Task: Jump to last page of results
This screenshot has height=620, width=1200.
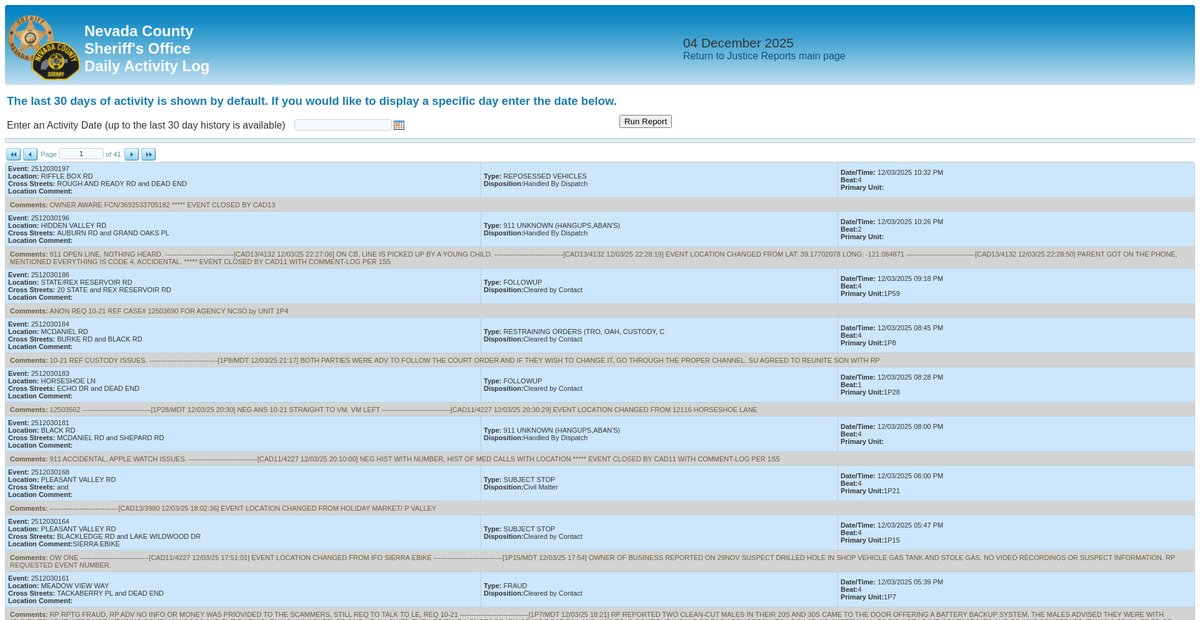Action: click(148, 154)
